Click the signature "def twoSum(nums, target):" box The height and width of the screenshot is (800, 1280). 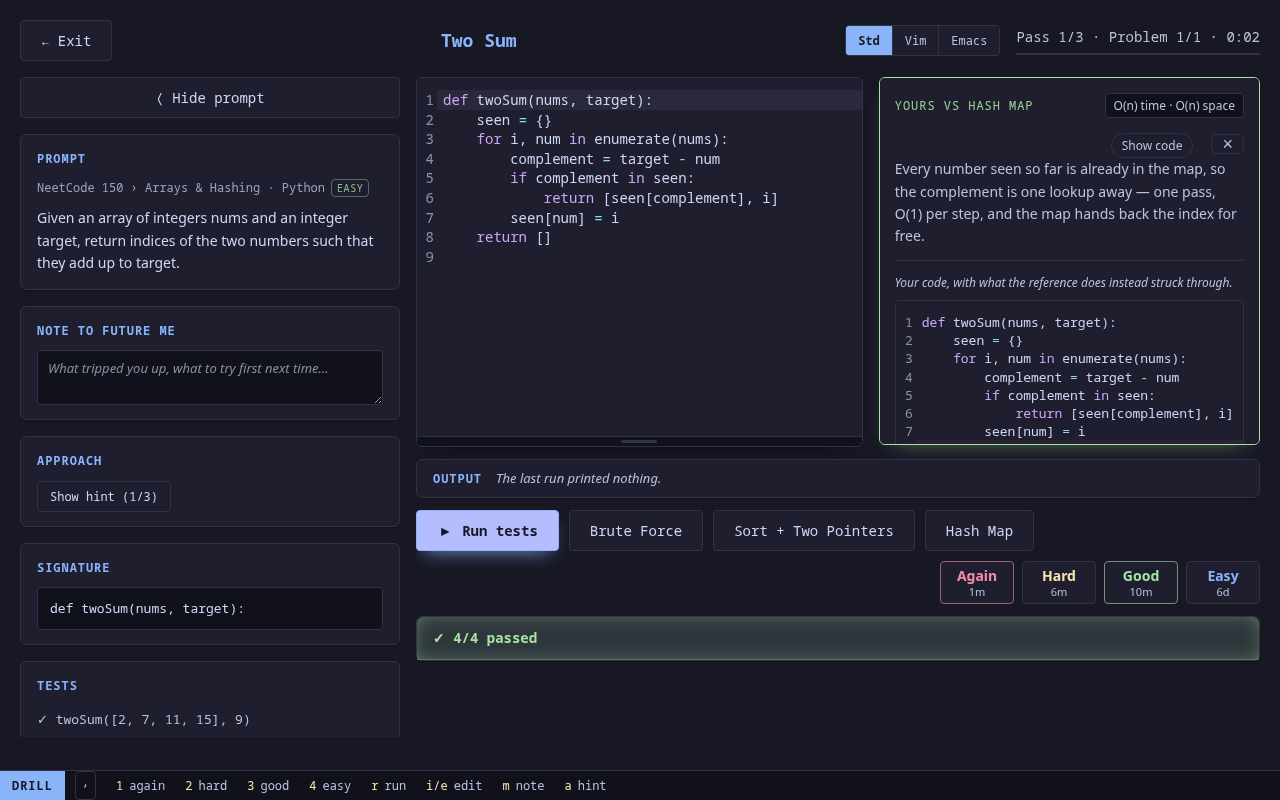coord(210,608)
